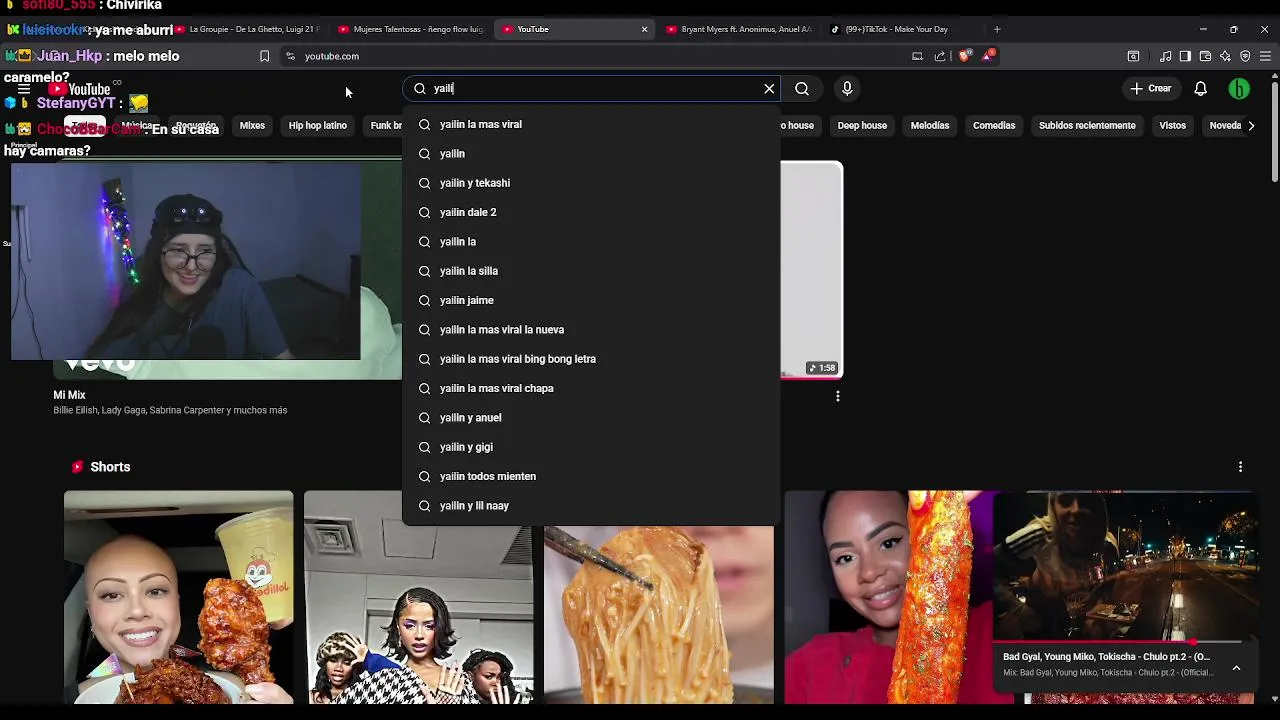Filter by the Vistos chip
The image size is (1280, 720).
coord(1172,126)
